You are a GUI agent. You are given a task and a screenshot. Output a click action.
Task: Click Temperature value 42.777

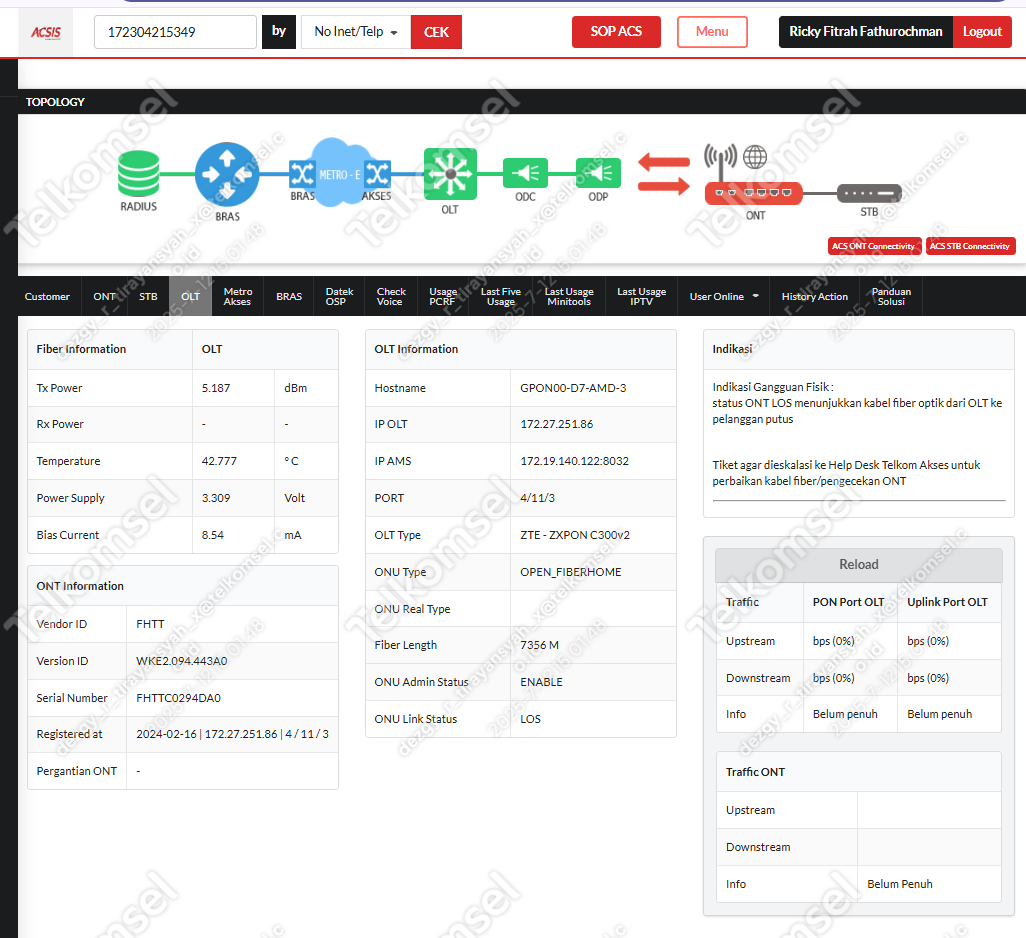[219, 461]
